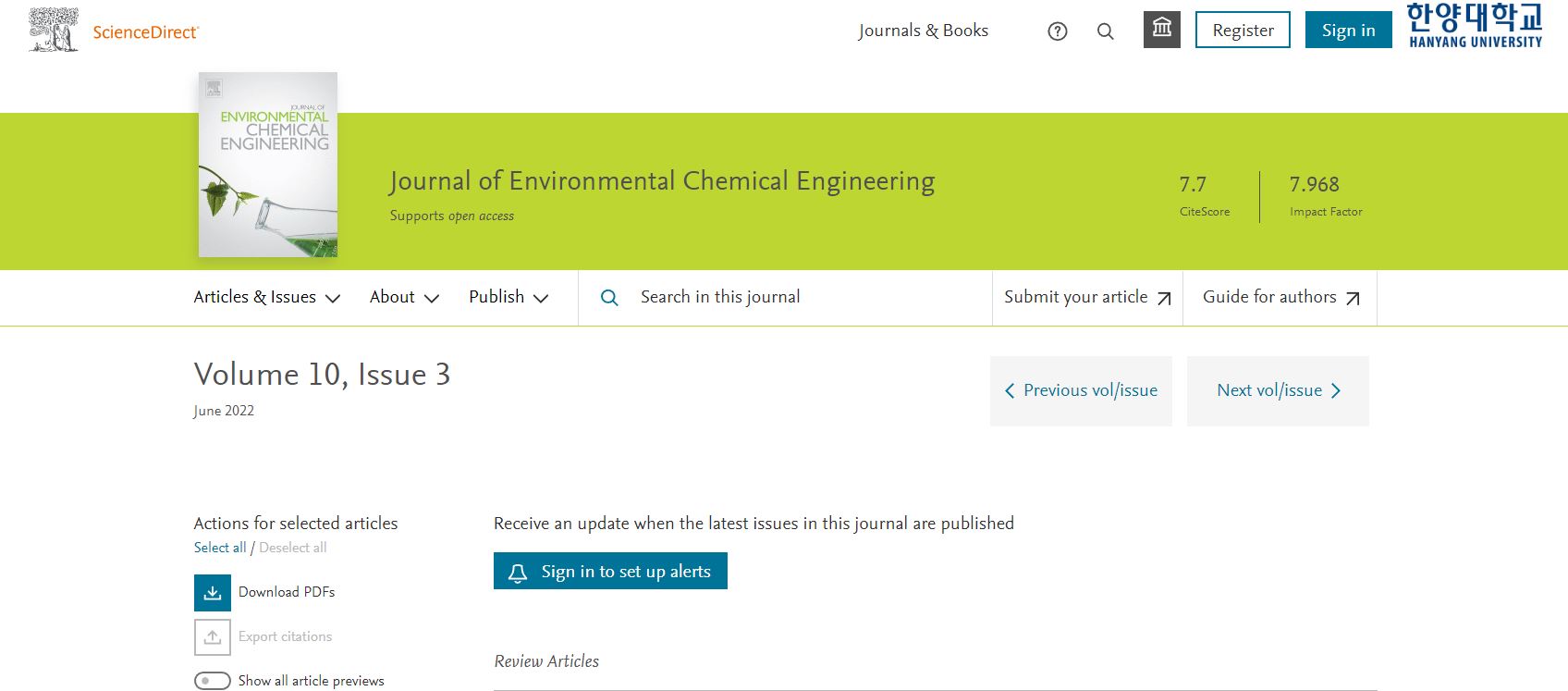This screenshot has width=1568, height=691.
Task: Click the journal cover thumbnail
Action: coord(268,165)
